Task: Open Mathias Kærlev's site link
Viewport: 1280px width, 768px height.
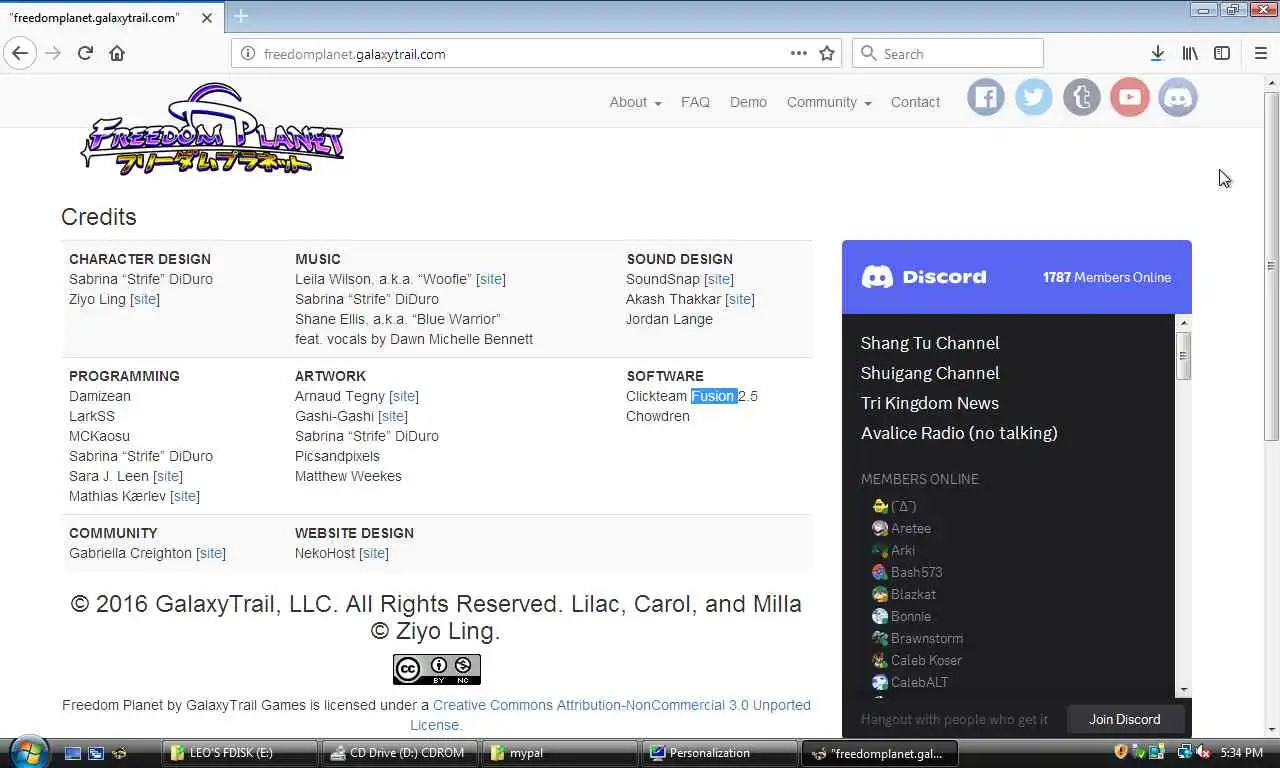Action: point(185,496)
